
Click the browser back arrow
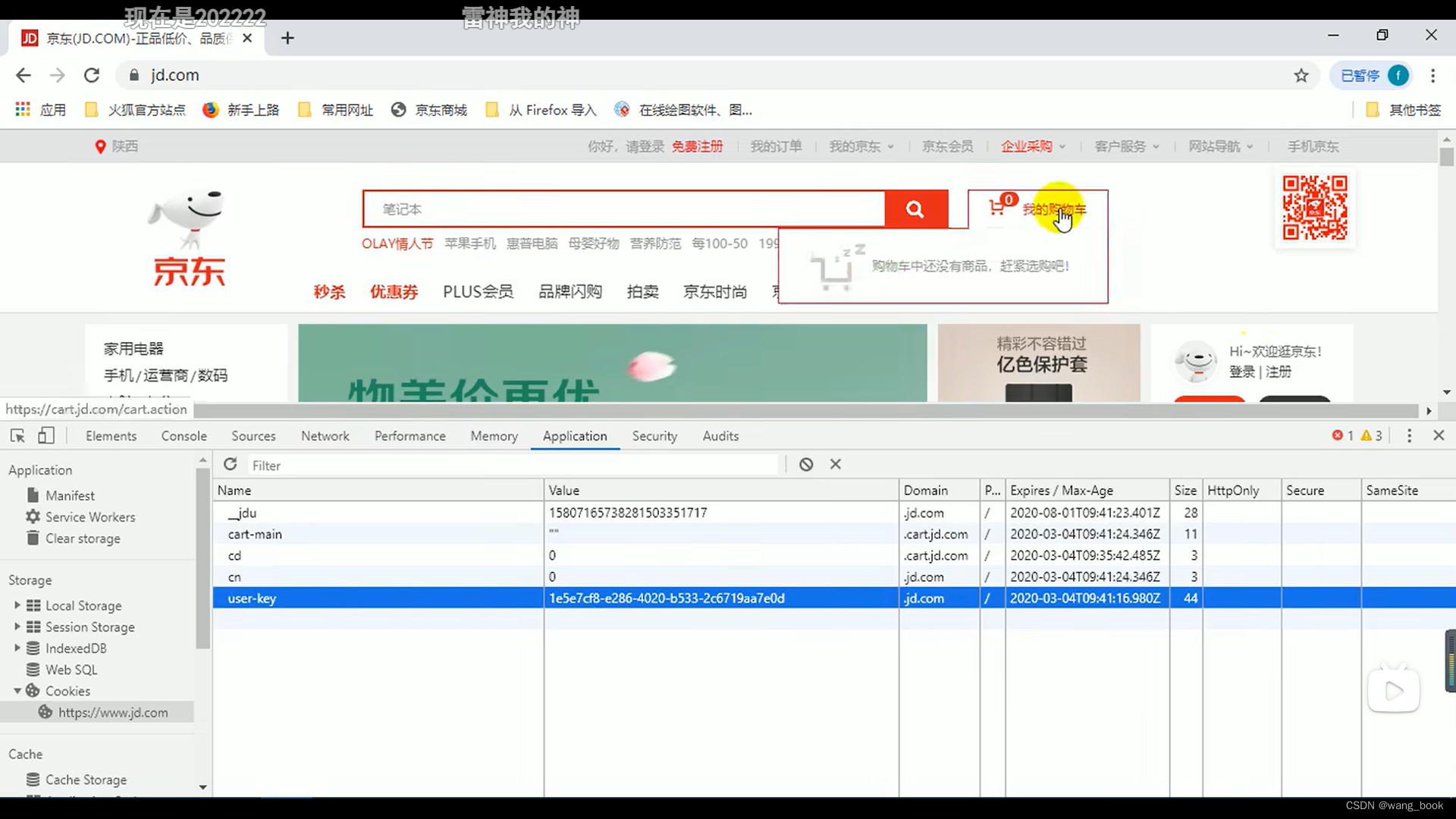point(24,75)
